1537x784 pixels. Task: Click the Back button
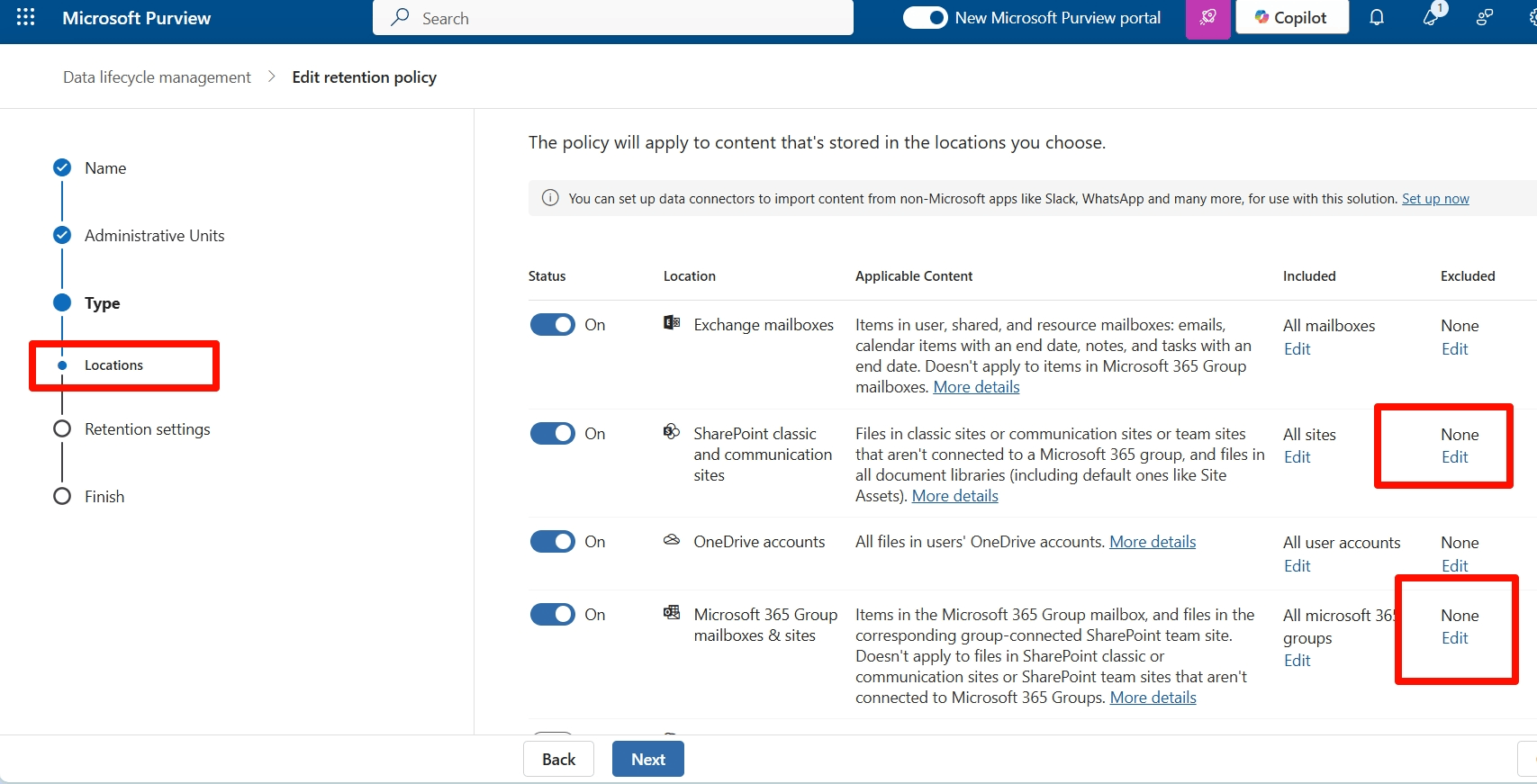coord(558,759)
